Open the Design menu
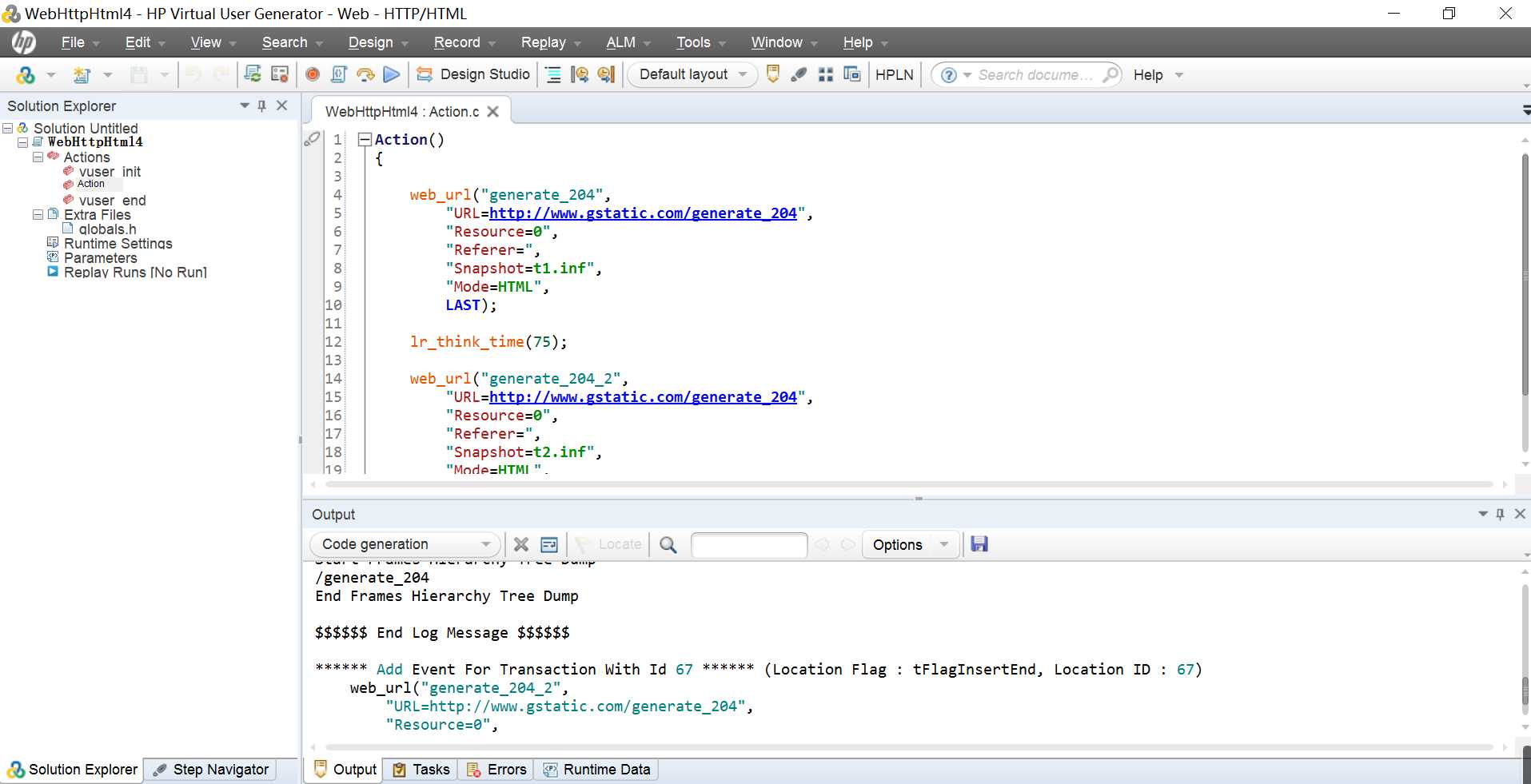This screenshot has width=1531, height=784. (x=377, y=42)
